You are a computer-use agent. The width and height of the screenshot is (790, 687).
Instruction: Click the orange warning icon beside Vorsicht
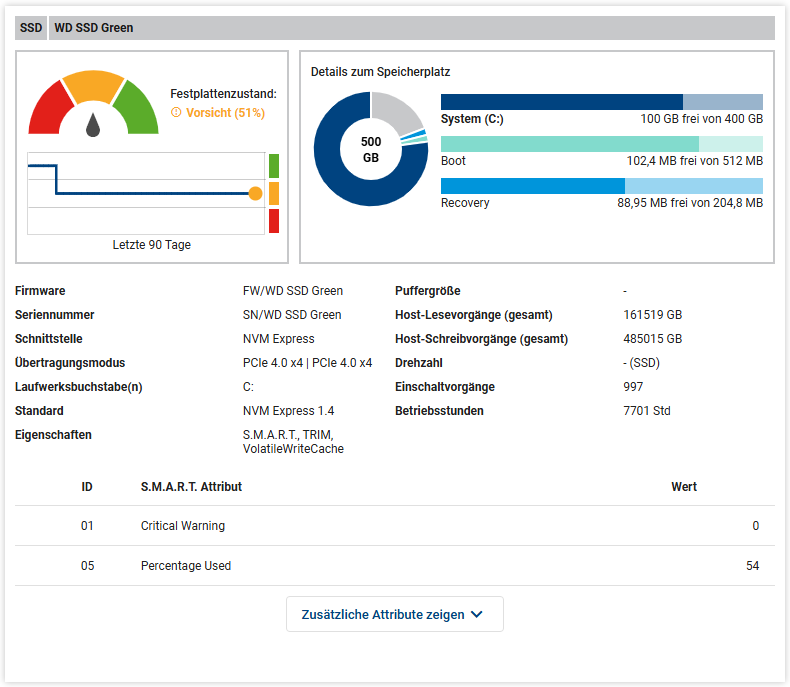click(176, 113)
